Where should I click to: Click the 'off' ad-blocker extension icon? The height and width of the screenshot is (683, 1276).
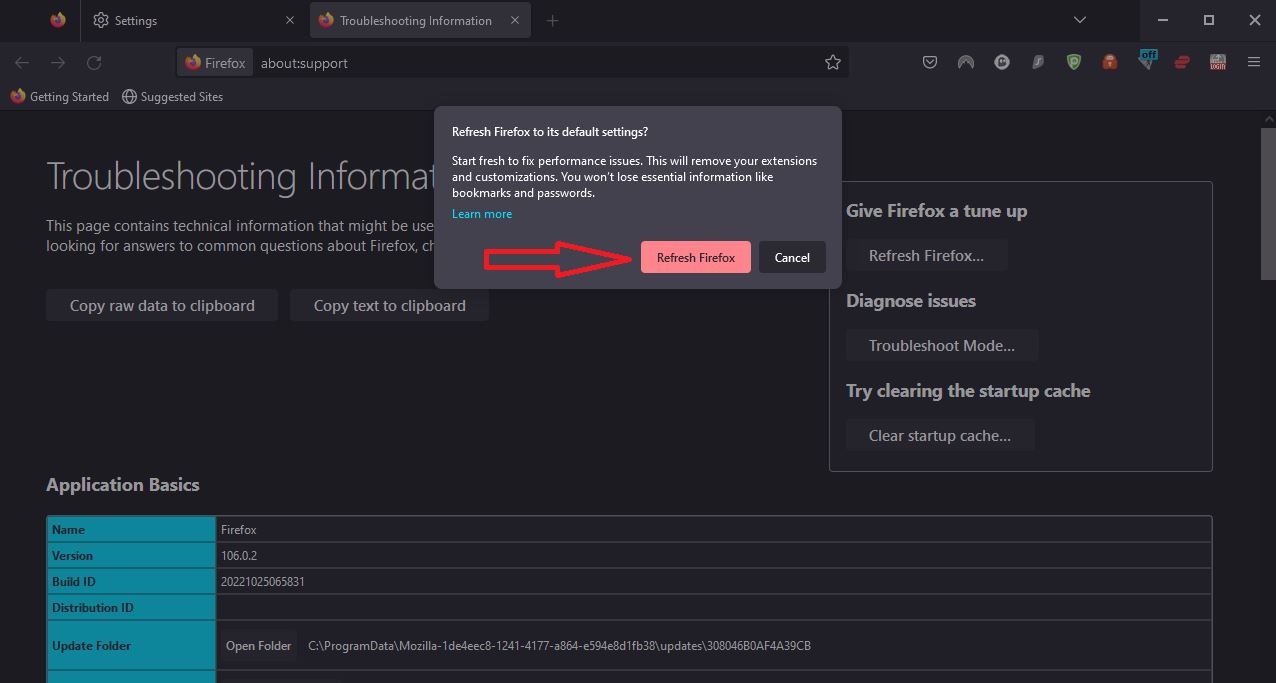point(1147,61)
